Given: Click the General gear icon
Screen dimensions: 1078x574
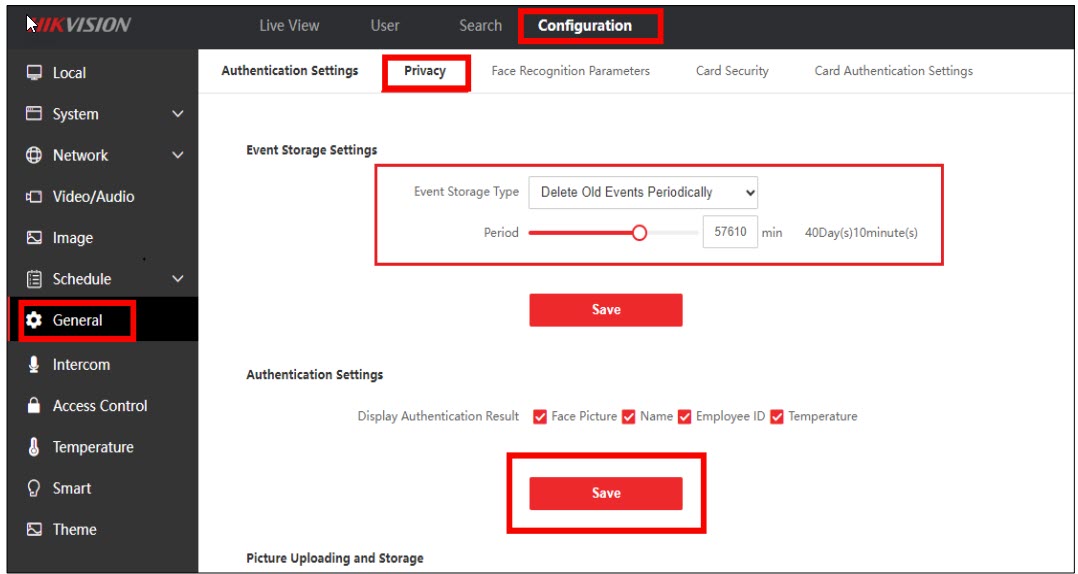Looking at the screenshot, I should (34, 321).
